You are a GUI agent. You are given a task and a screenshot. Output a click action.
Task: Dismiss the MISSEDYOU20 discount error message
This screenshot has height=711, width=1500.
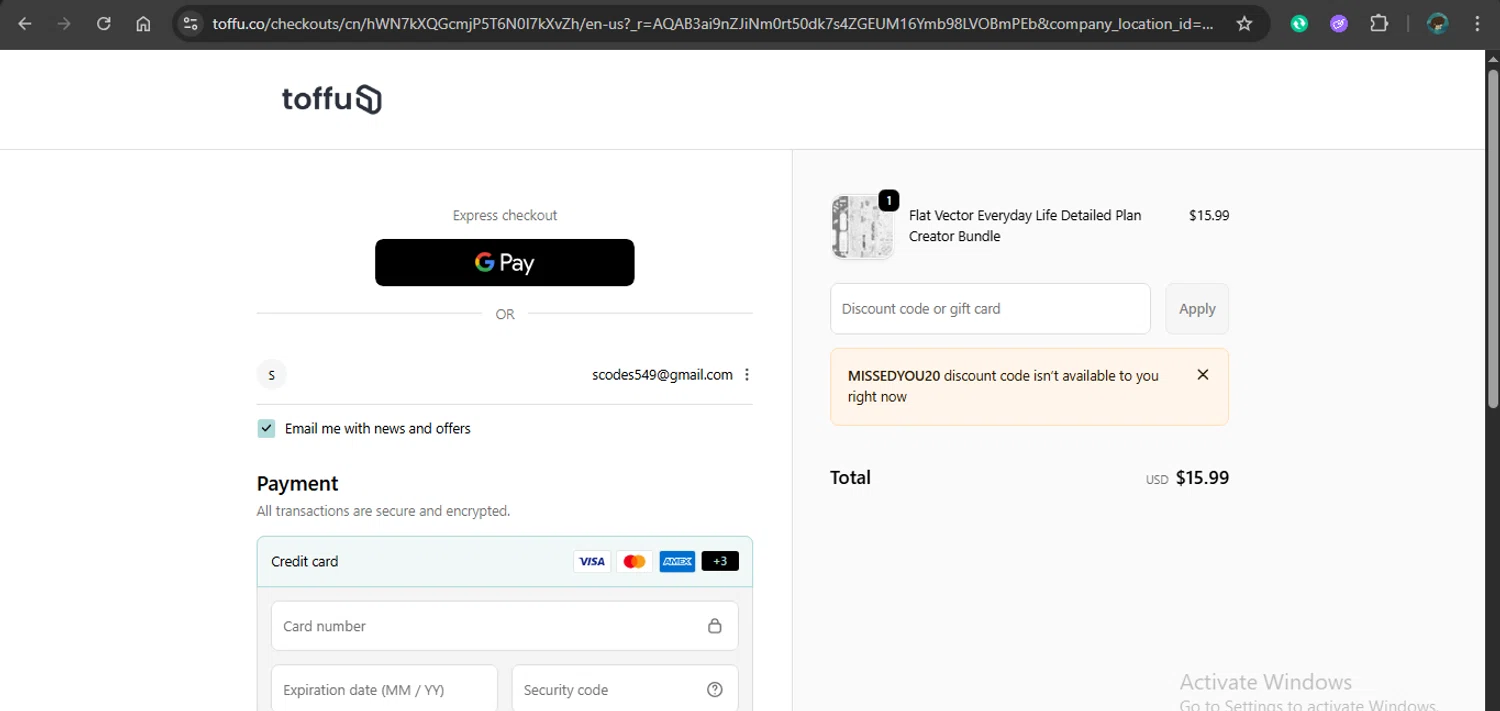pyautogui.click(x=1203, y=375)
